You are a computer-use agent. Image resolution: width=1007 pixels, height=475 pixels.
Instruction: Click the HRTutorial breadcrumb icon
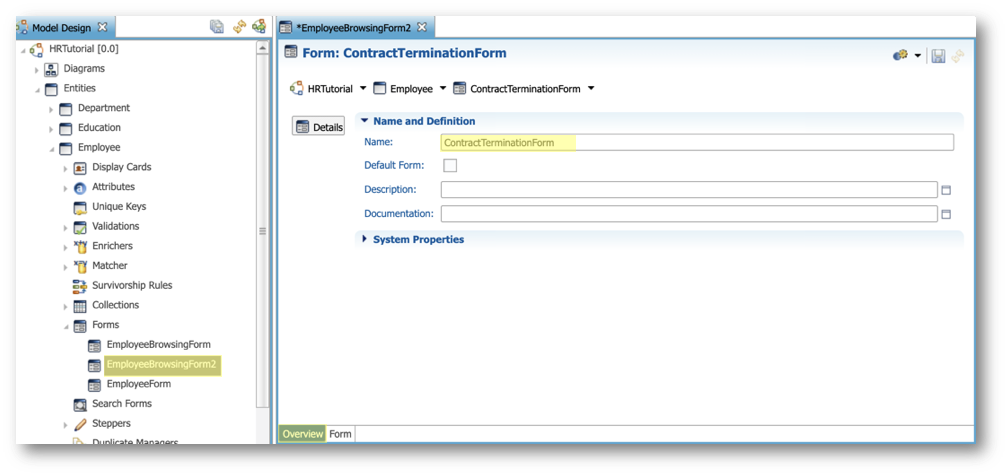point(296,89)
